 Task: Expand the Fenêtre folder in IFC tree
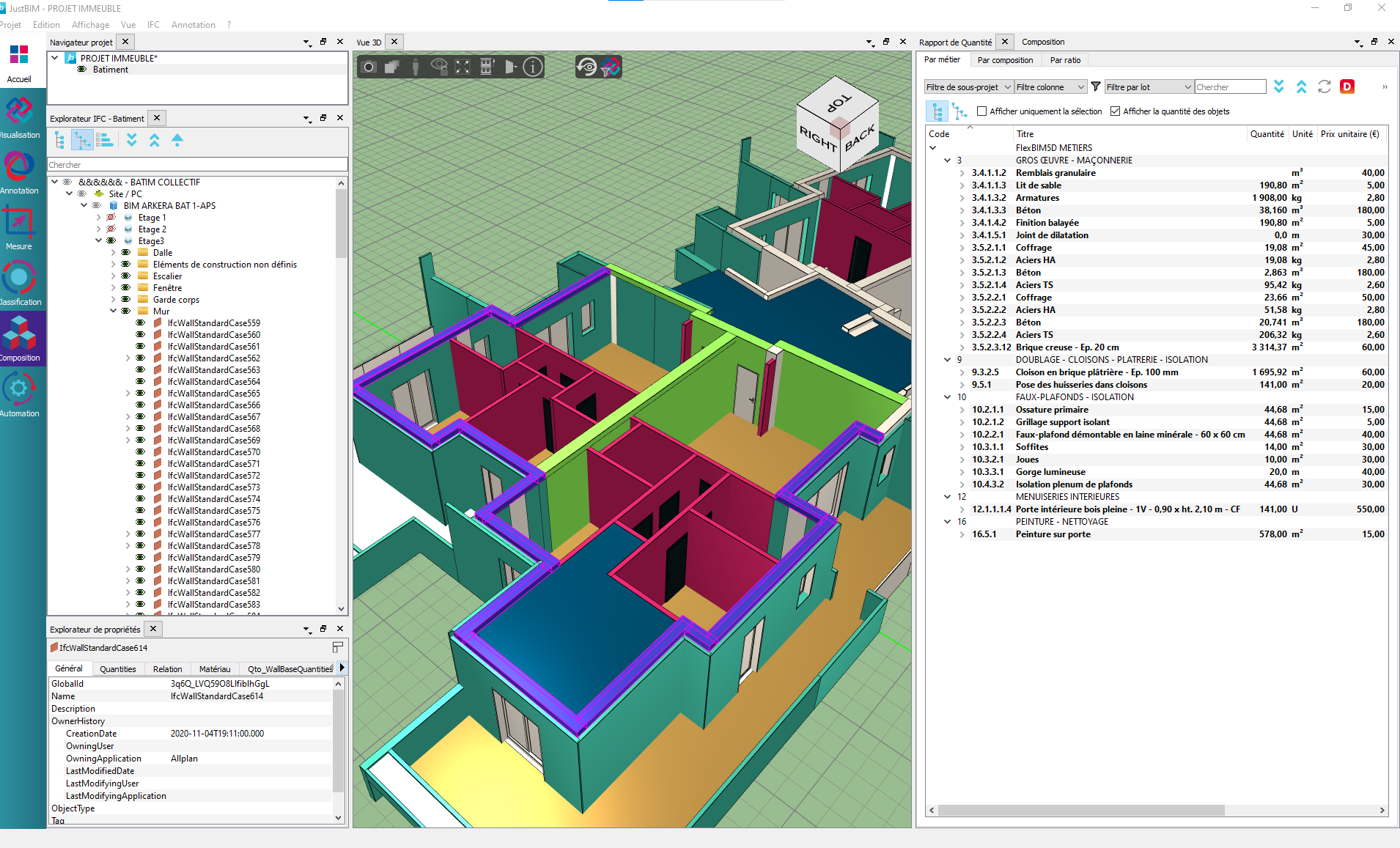pos(114,288)
